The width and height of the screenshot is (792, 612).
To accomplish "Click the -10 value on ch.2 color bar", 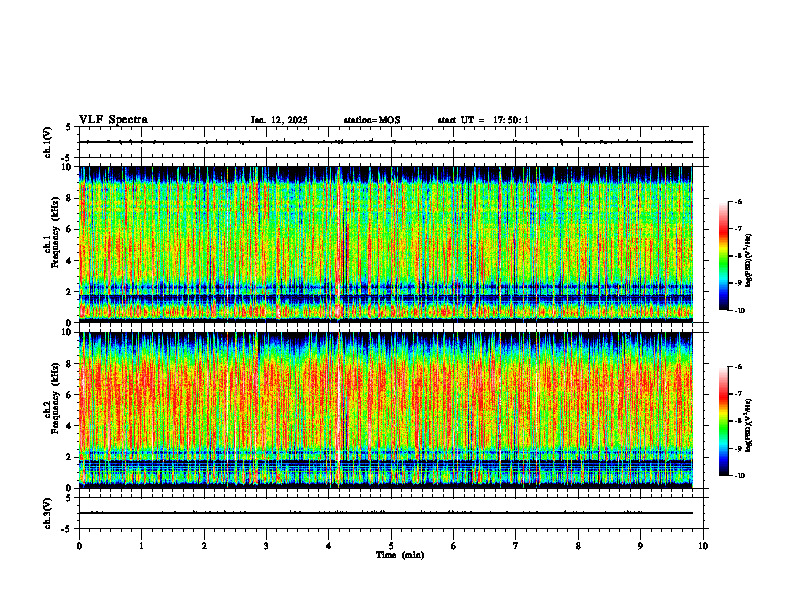I will (739, 475).
